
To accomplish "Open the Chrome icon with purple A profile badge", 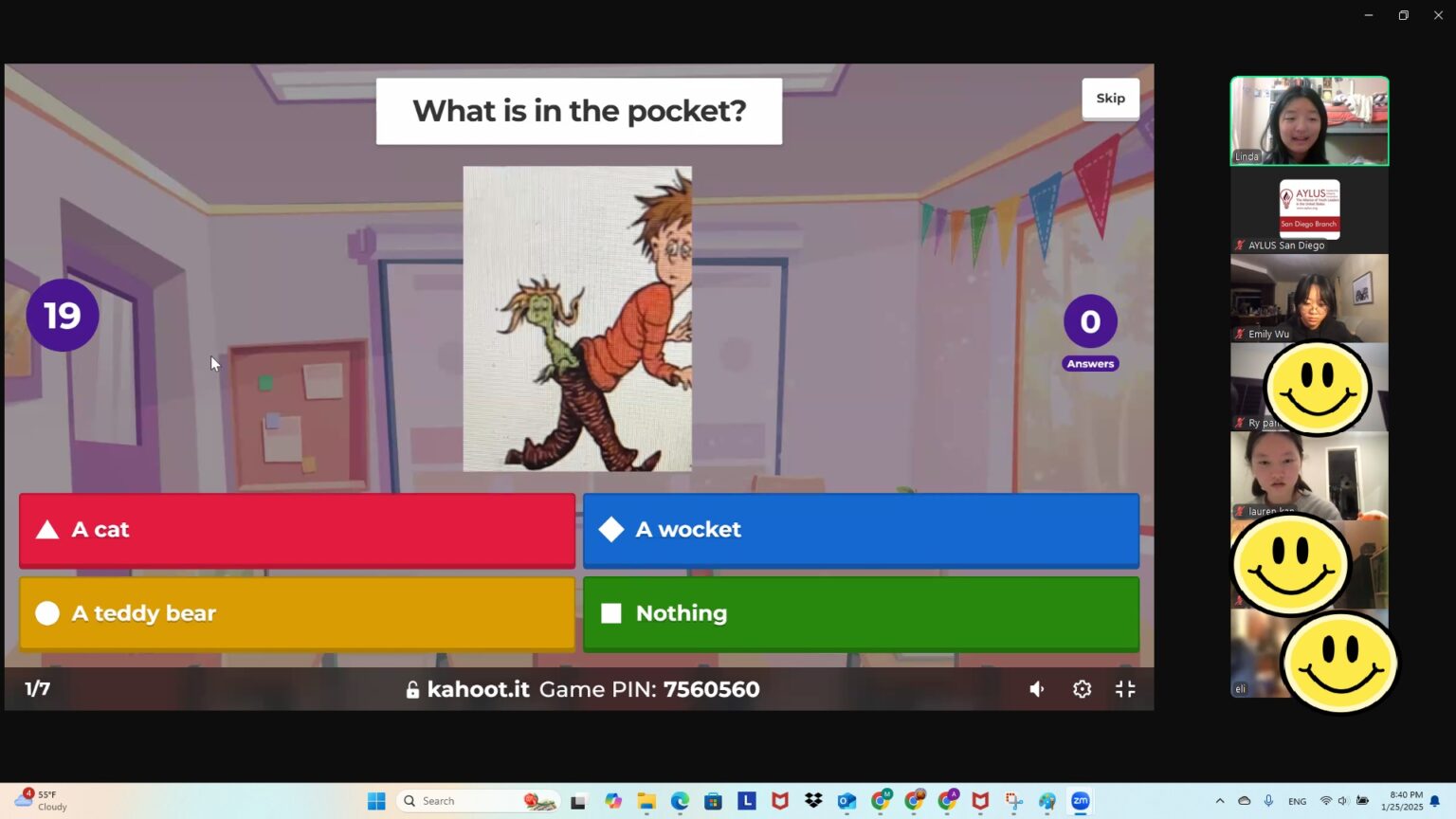I will tap(947, 801).
